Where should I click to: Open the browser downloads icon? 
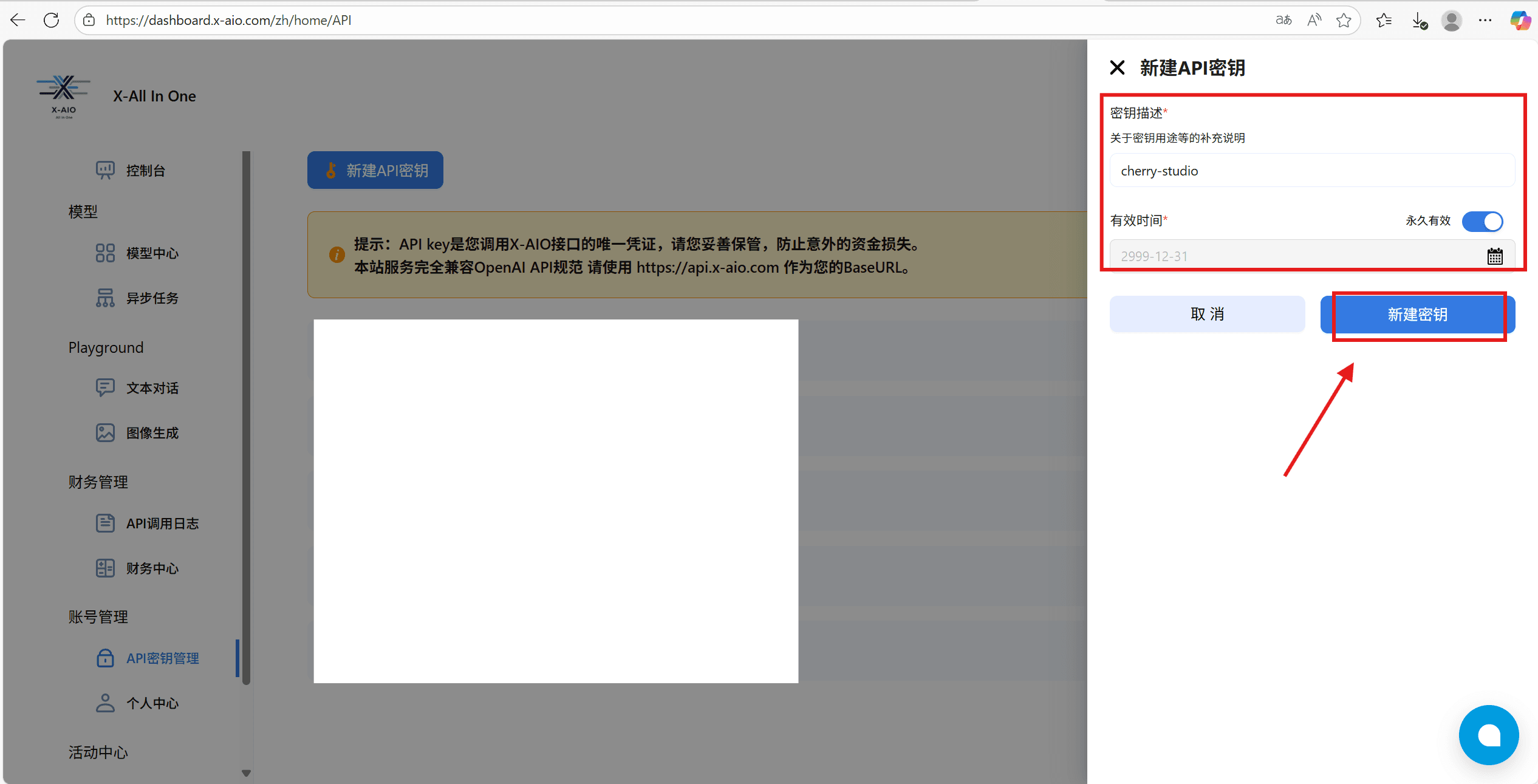pyautogui.click(x=1418, y=21)
